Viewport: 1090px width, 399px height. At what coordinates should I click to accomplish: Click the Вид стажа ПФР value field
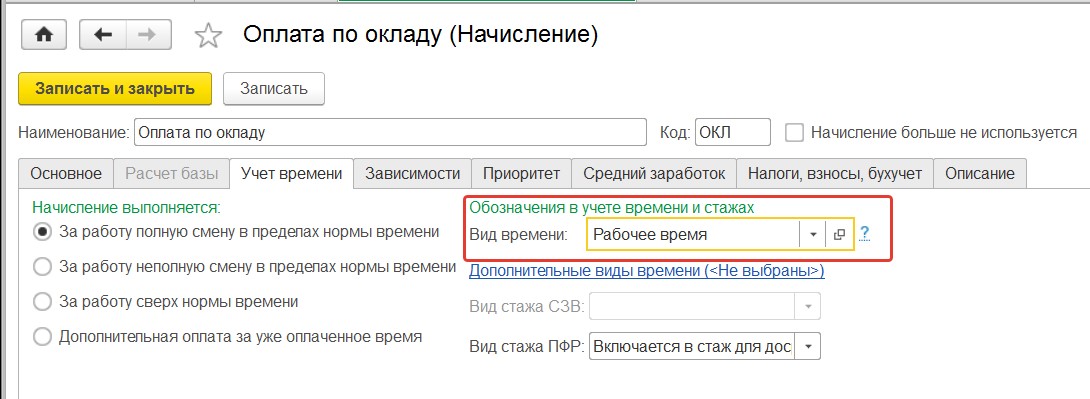(x=692, y=346)
